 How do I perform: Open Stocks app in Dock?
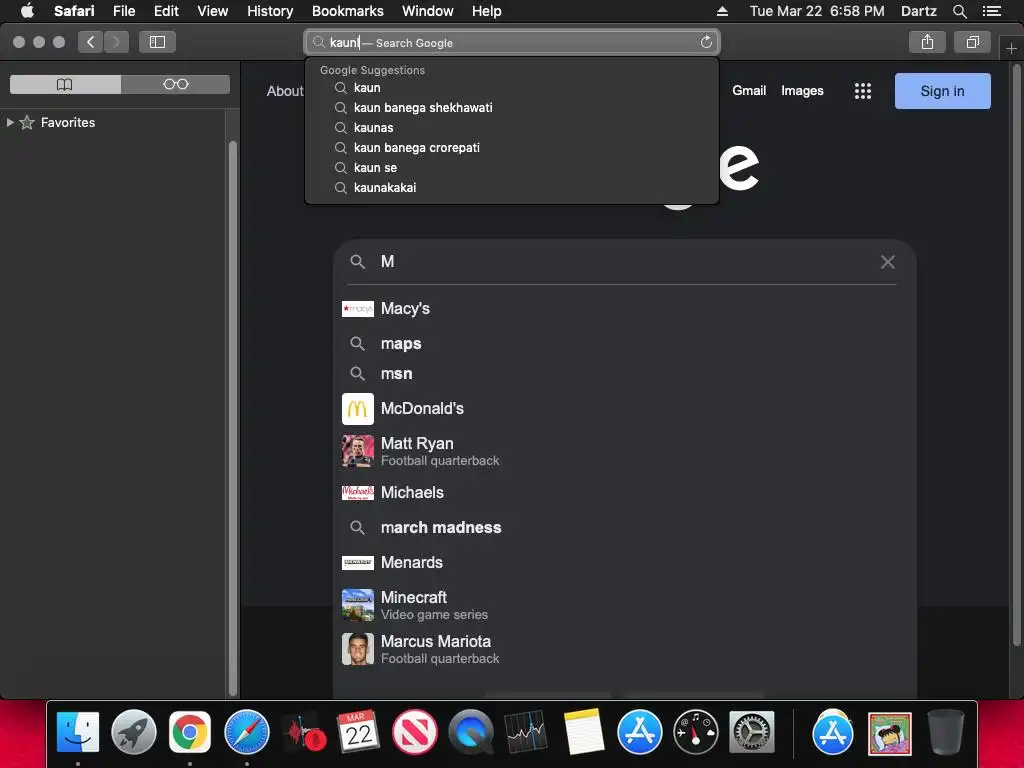(527, 732)
